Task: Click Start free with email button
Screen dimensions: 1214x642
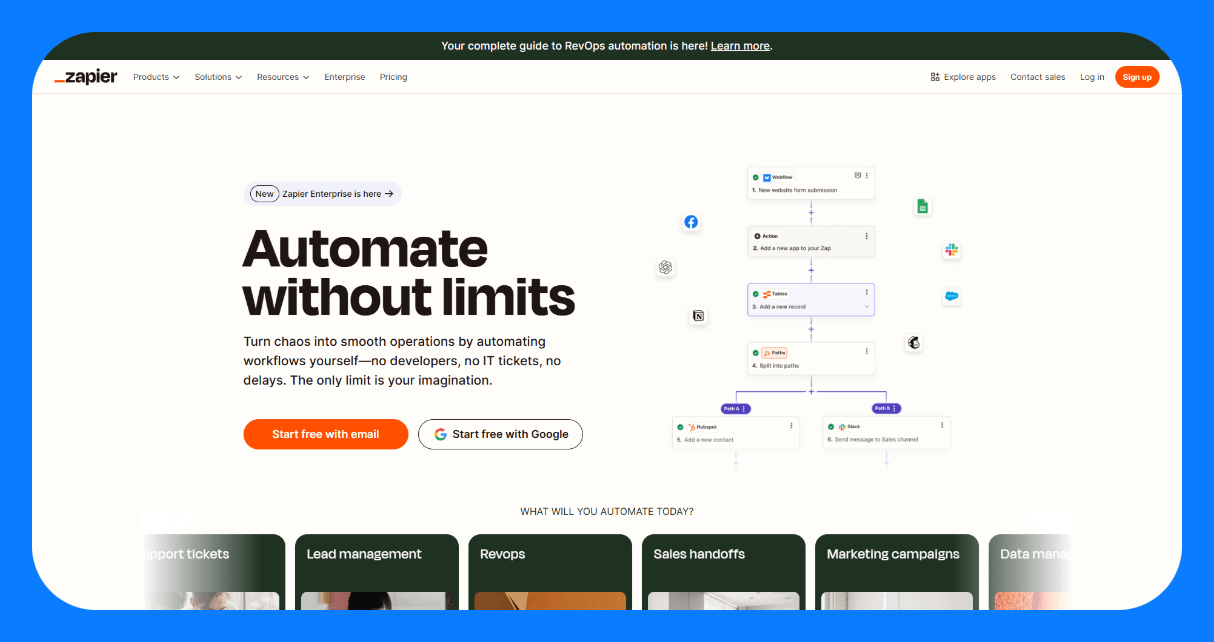Action: point(326,434)
